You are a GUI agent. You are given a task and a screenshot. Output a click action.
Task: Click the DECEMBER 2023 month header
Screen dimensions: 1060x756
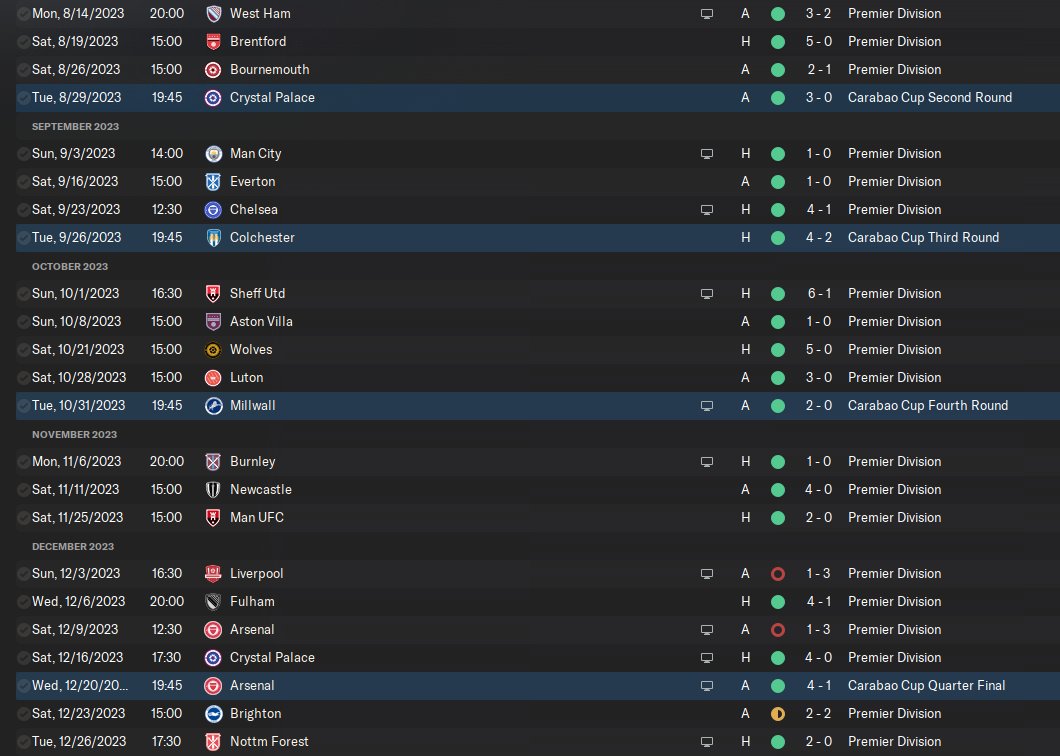[x=73, y=546]
